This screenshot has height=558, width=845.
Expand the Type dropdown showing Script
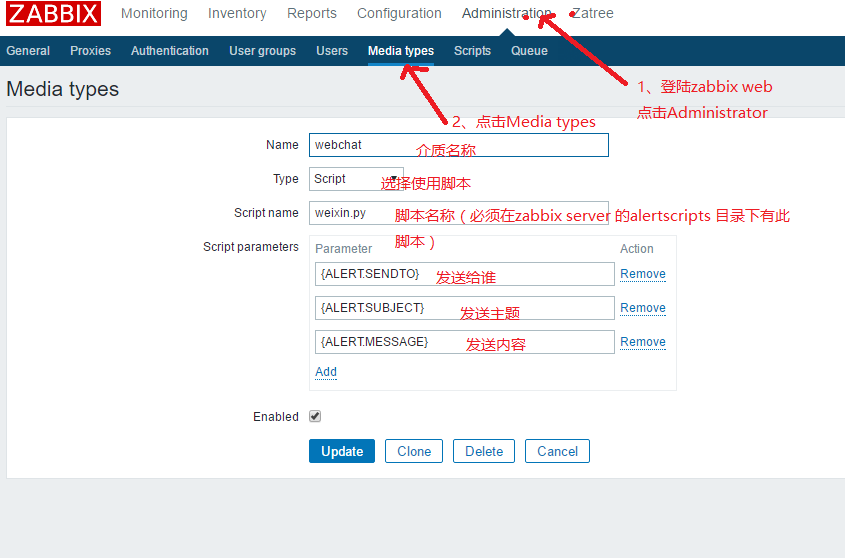(356, 179)
